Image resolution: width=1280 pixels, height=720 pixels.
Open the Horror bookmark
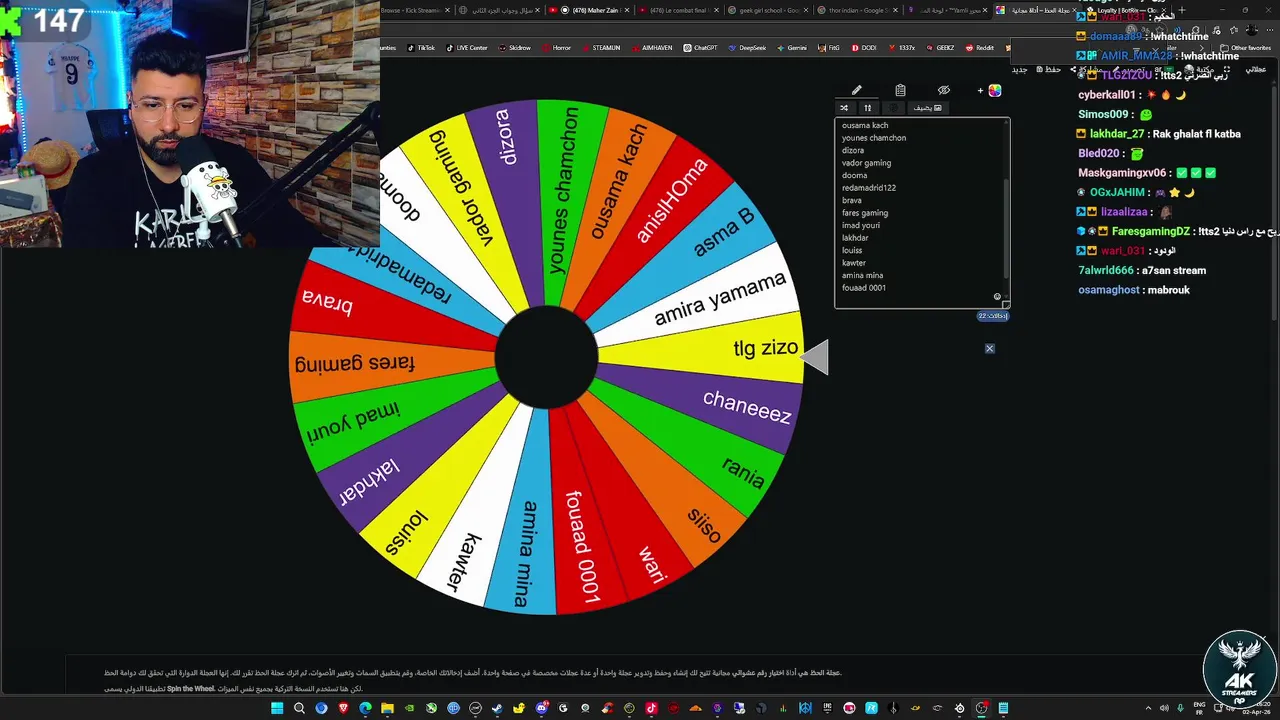pos(557,48)
